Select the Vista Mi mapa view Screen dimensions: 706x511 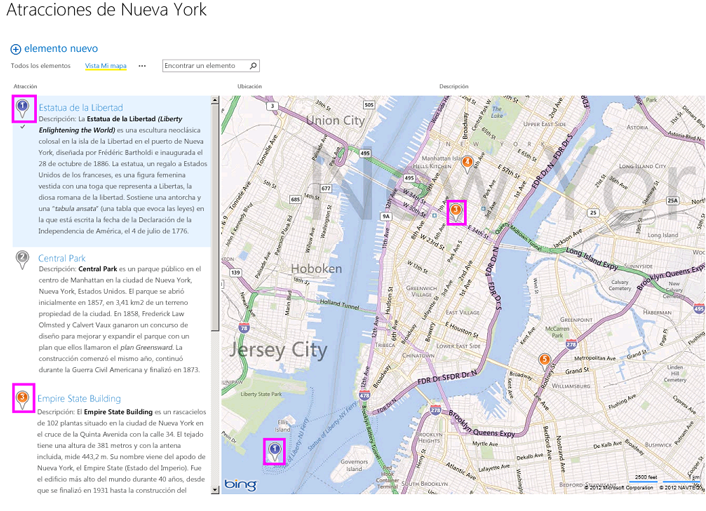(x=106, y=66)
